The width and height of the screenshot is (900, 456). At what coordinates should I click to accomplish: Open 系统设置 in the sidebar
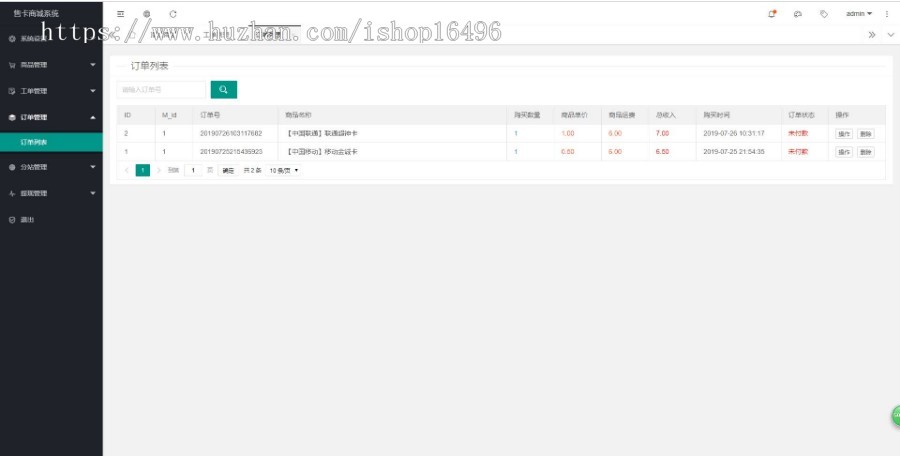click(x=33, y=38)
